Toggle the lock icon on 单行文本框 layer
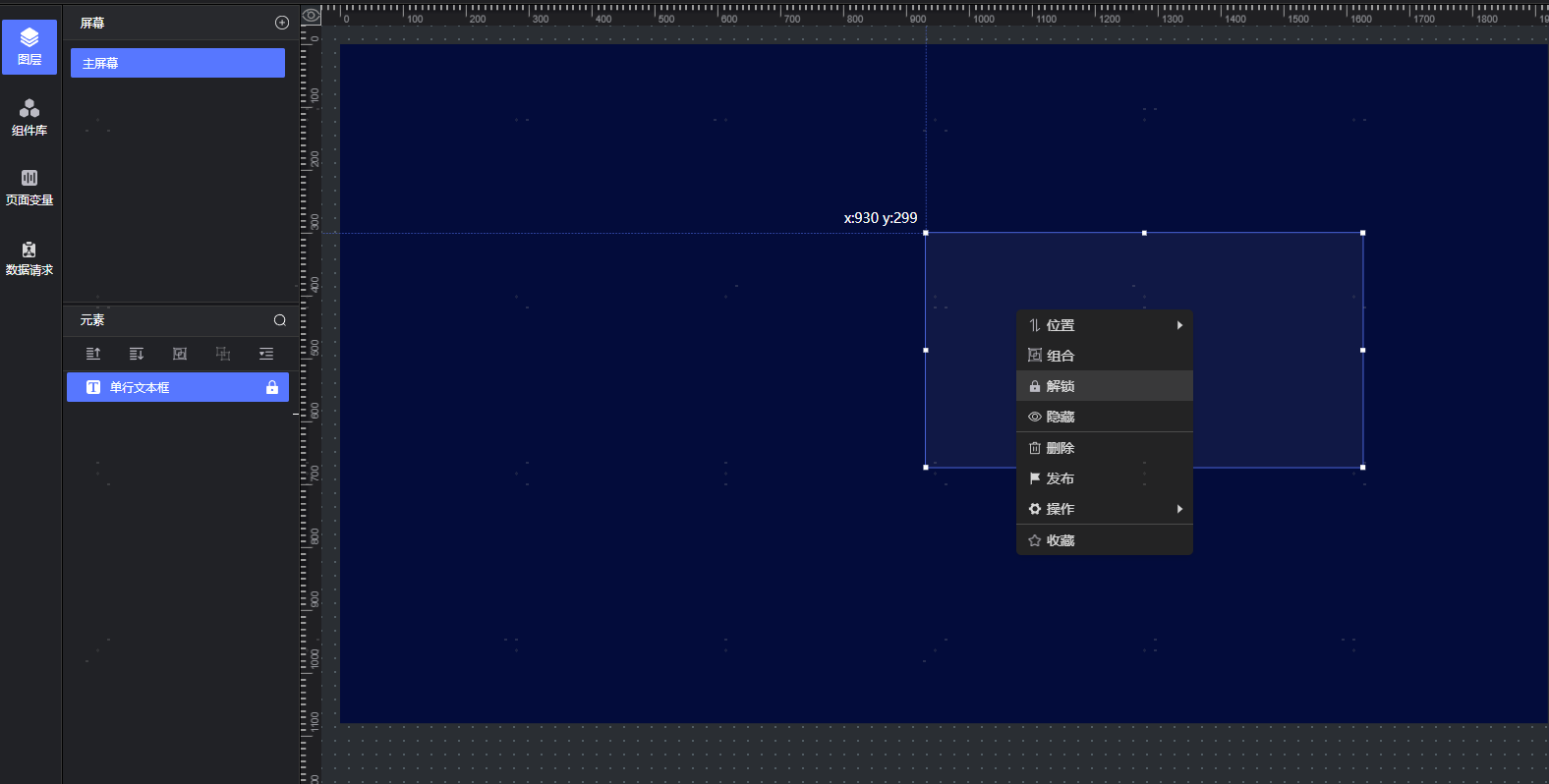The height and width of the screenshot is (784, 1549). tap(272, 388)
